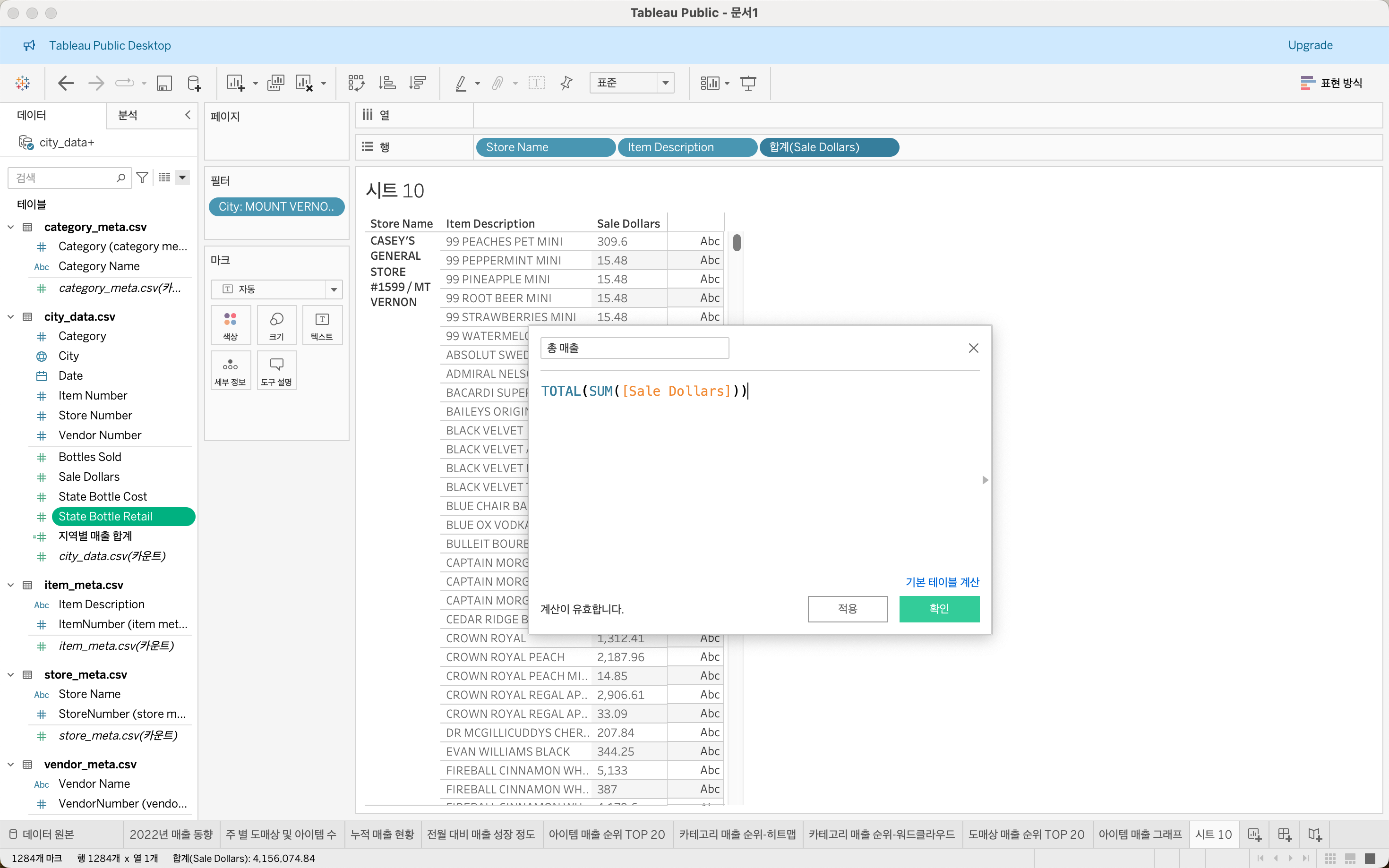Open presentation mode icon
The width and height of the screenshot is (1389, 868).
[748, 83]
